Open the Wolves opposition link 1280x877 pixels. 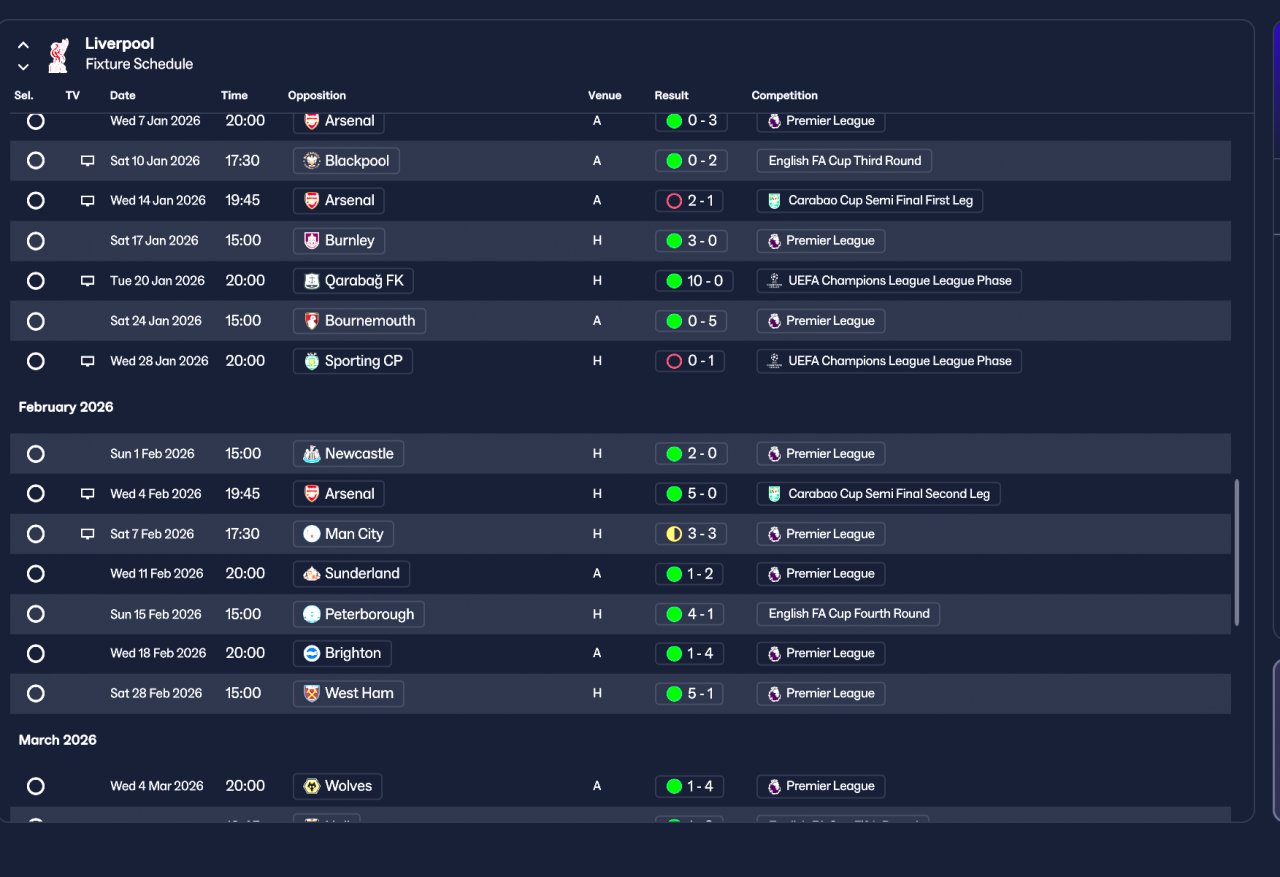coord(338,786)
